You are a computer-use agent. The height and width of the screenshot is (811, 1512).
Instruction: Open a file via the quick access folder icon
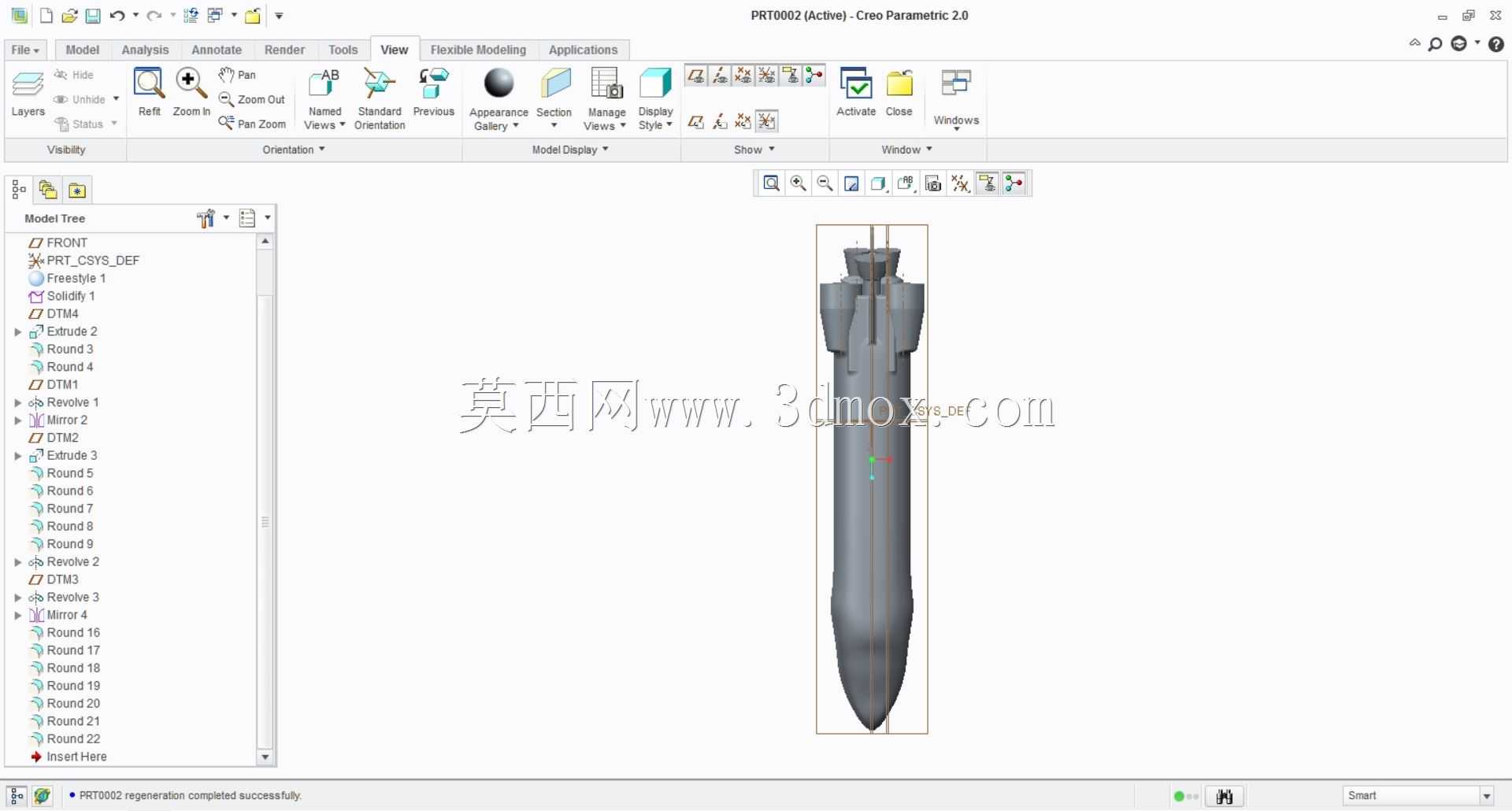click(x=69, y=15)
